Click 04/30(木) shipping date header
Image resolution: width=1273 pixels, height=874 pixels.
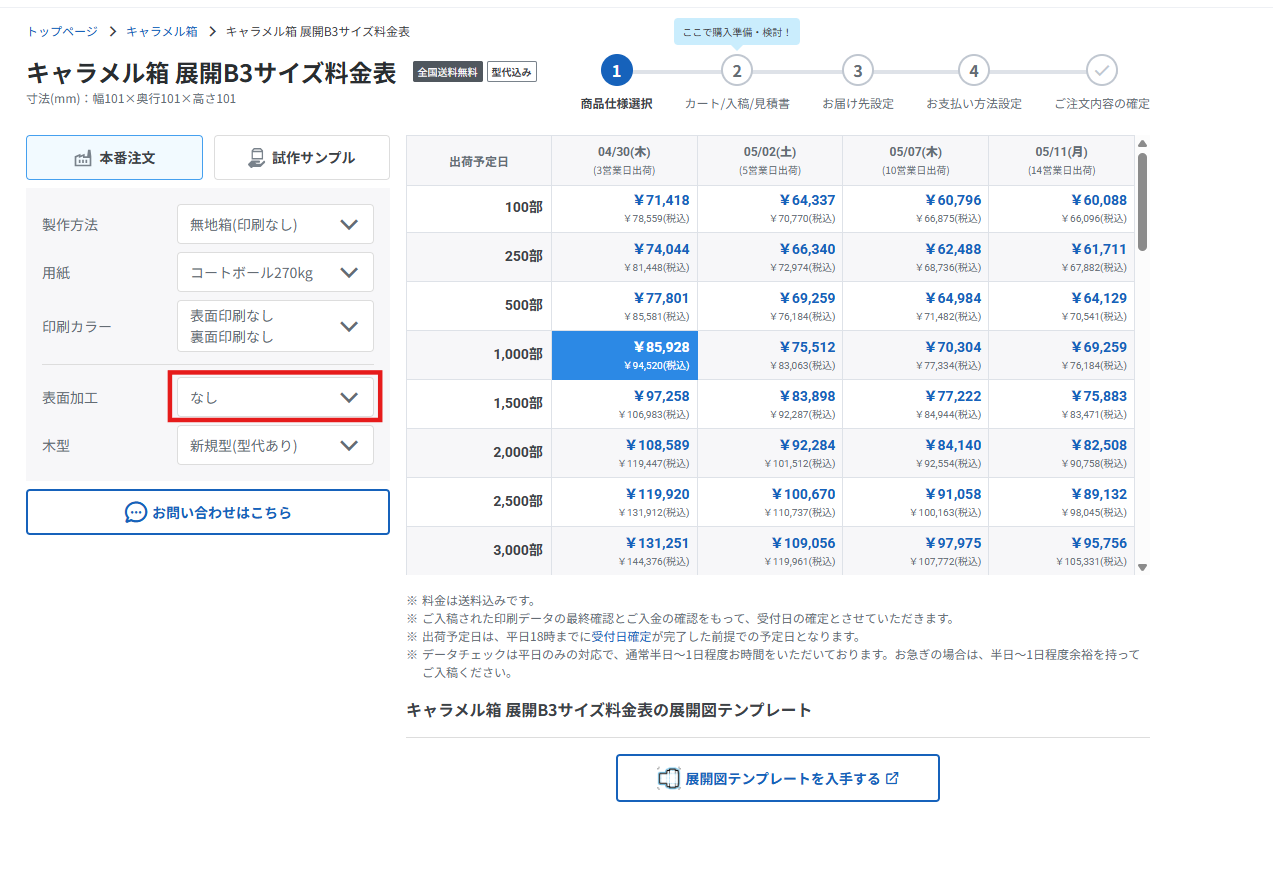[624, 160]
